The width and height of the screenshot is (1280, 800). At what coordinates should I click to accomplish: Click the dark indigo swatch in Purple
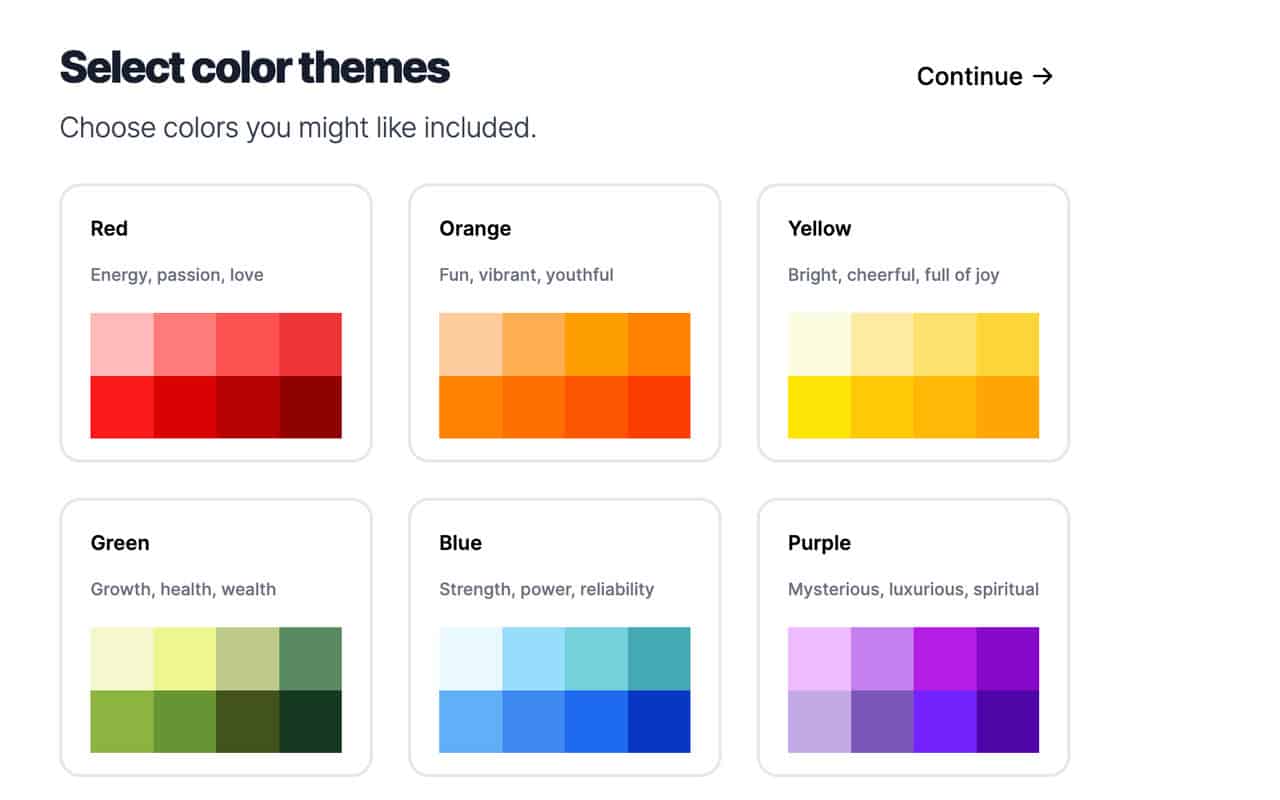[x=1007, y=721]
